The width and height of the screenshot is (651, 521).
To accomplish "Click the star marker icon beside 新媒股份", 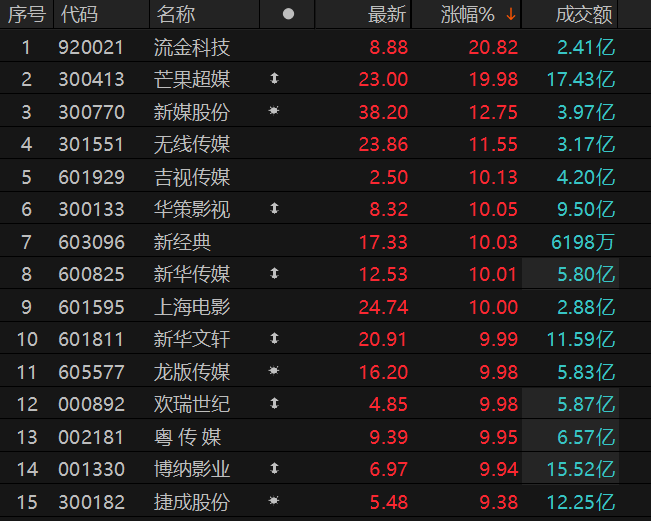I will click(x=274, y=110).
